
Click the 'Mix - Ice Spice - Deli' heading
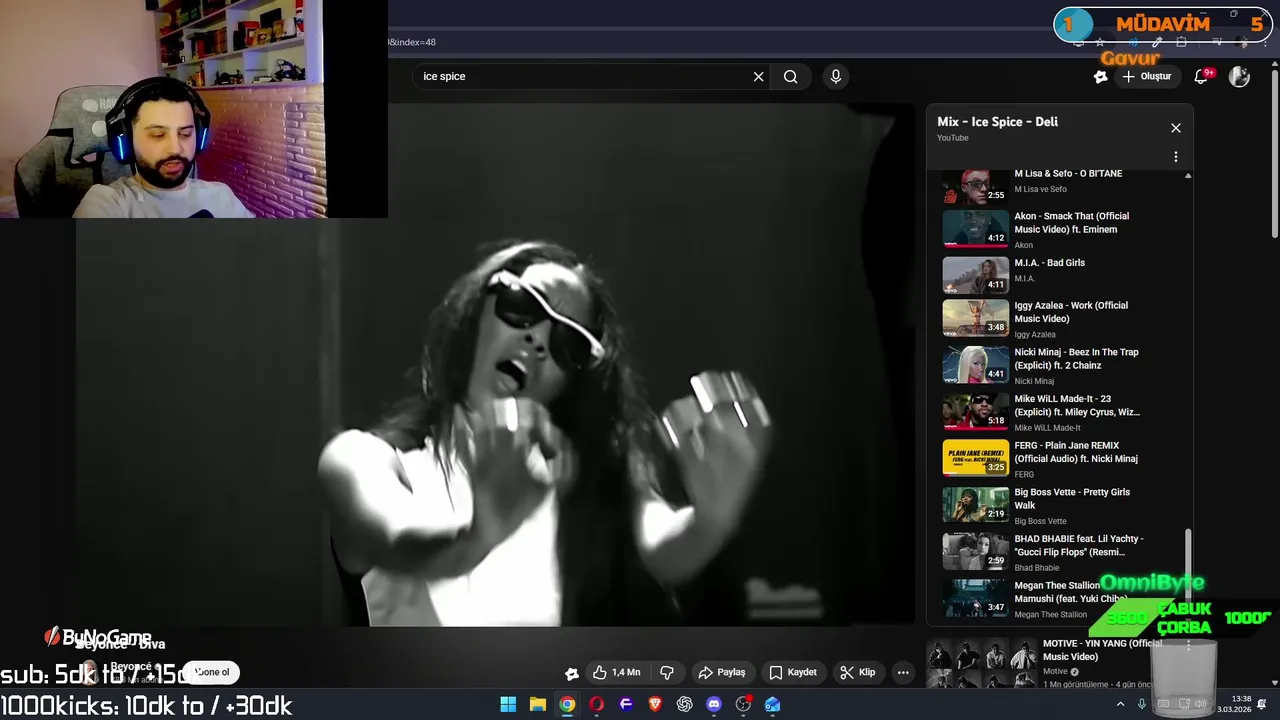pyautogui.click(x=997, y=122)
